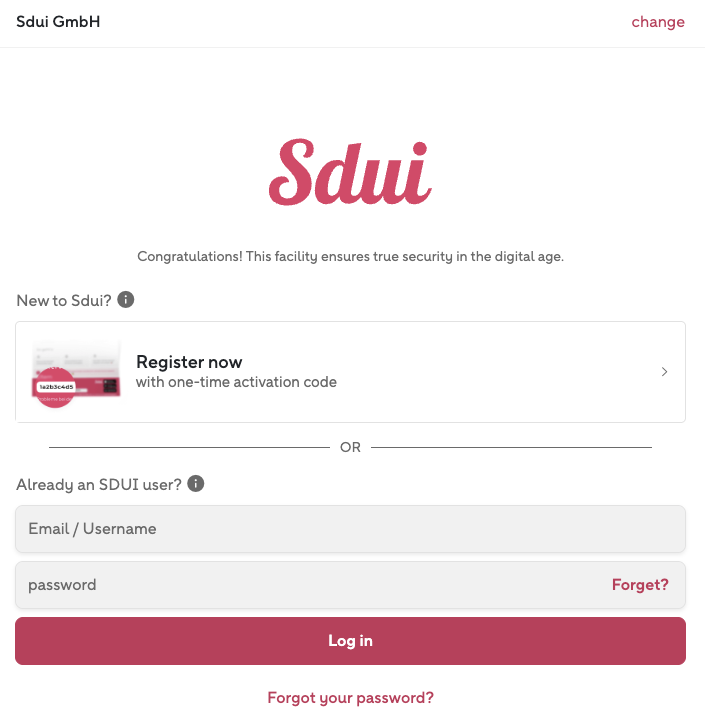Viewport: 705px width, 719px height.
Task: Click the "Forget?" link in password field
Action: [x=640, y=585]
